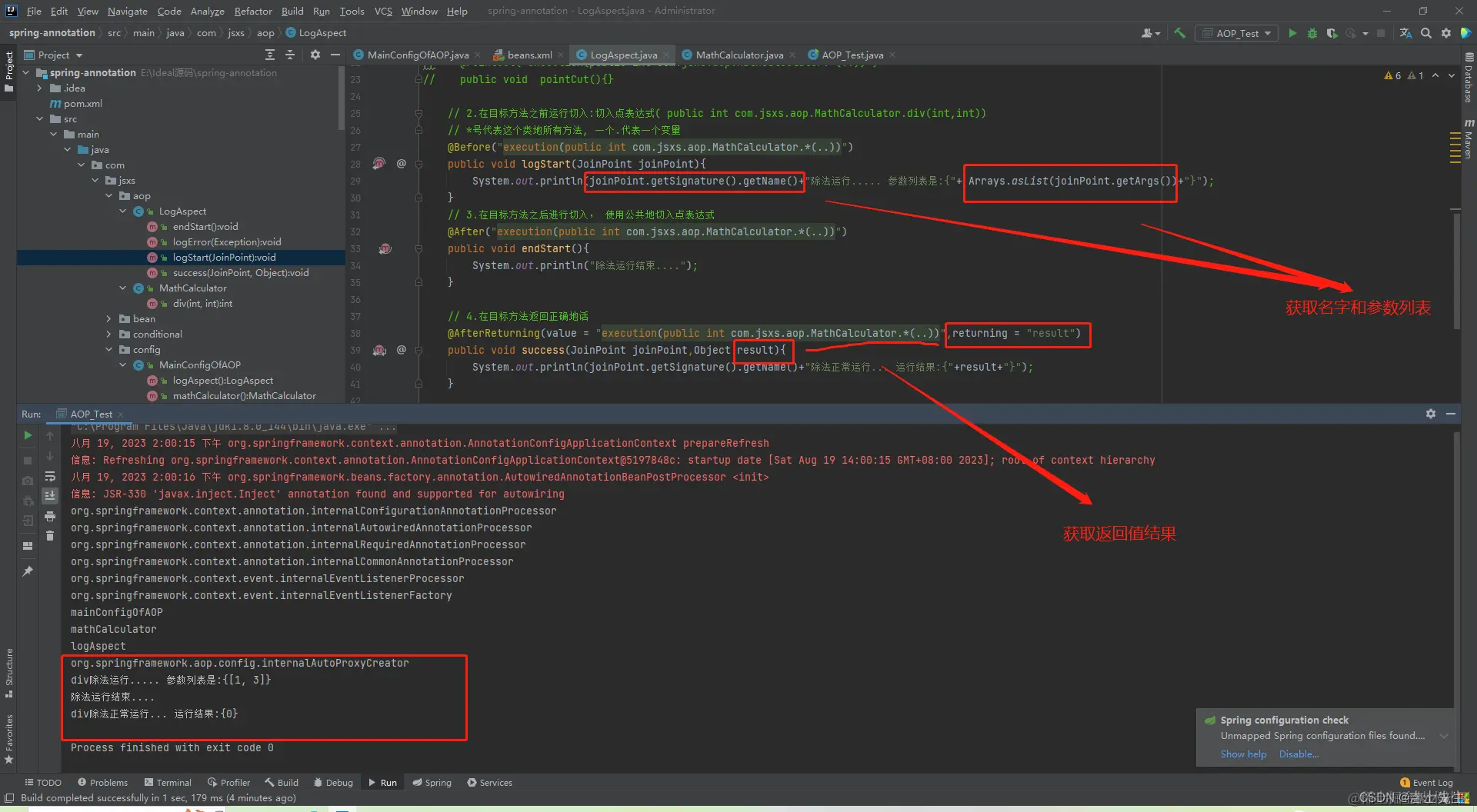This screenshot has width=1477, height=812.
Task: Run AOP_Test with the green play icon in the main toolbar
Action: (1292, 33)
